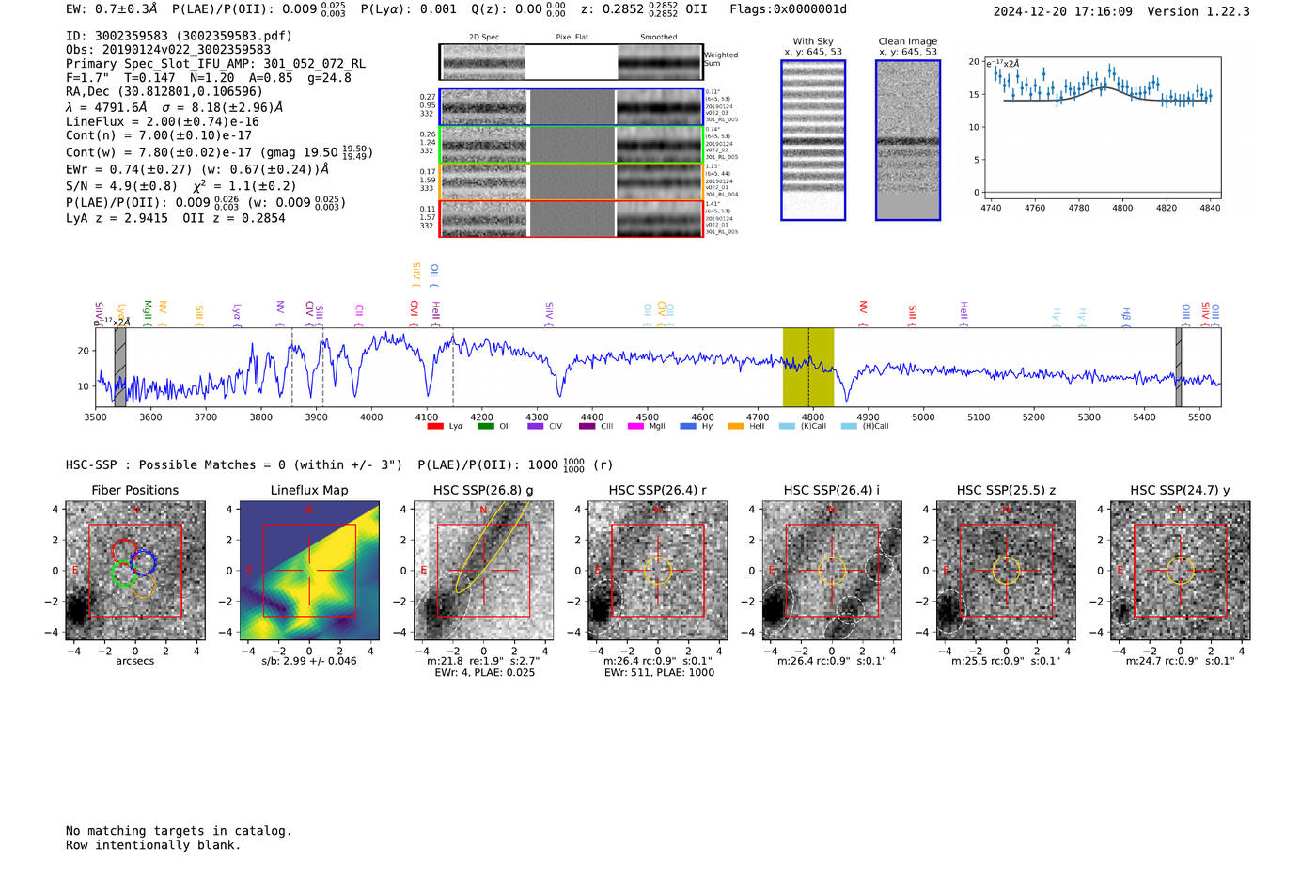Click the green MgII line label above spectrum
The width and height of the screenshot is (1316, 896).
pyautogui.click(x=147, y=311)
